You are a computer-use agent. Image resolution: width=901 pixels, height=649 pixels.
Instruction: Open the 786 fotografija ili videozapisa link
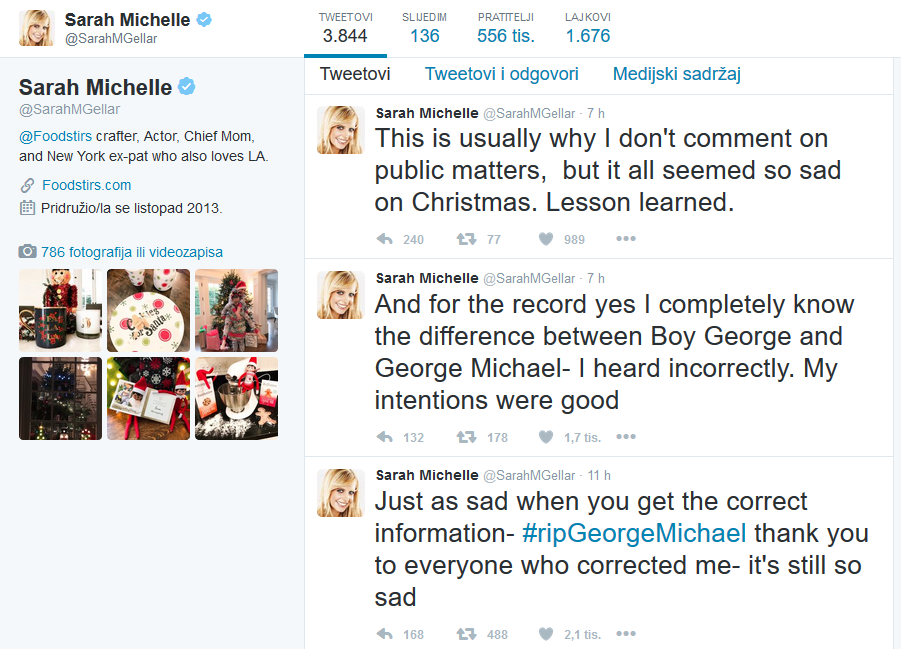click(x=132, y=252)
